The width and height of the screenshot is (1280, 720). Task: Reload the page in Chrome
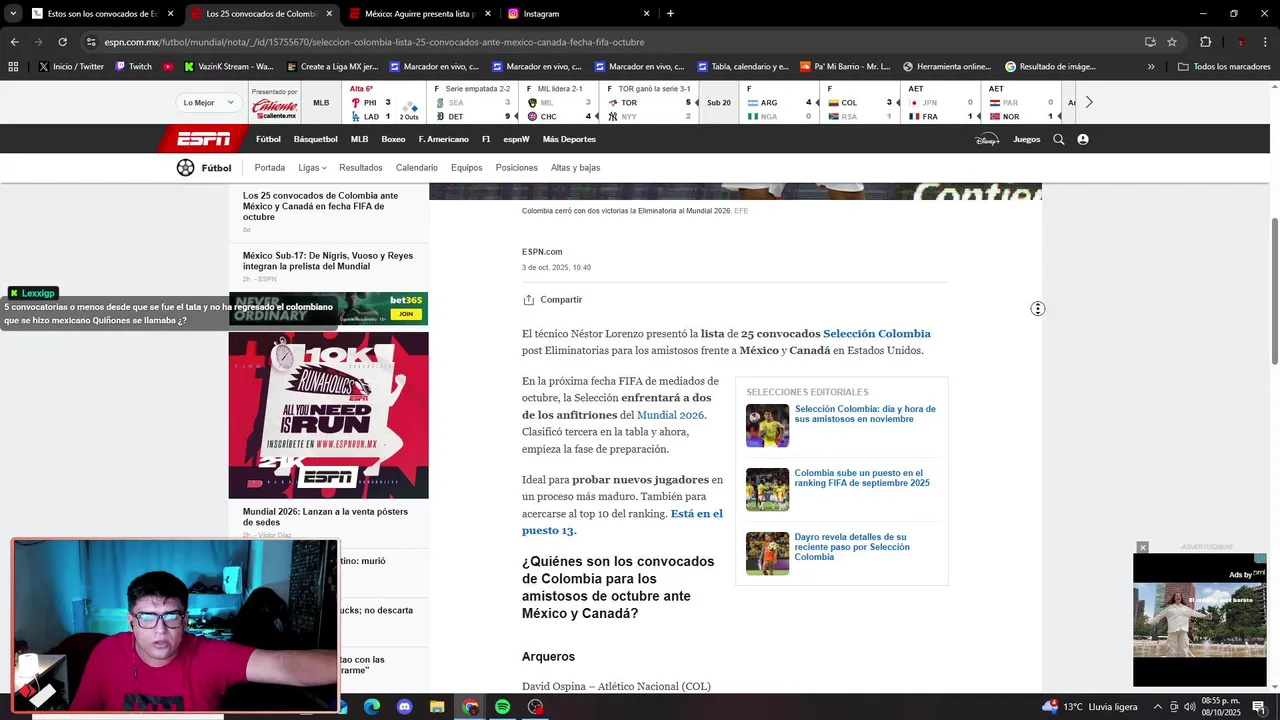(x=62, y=42)
